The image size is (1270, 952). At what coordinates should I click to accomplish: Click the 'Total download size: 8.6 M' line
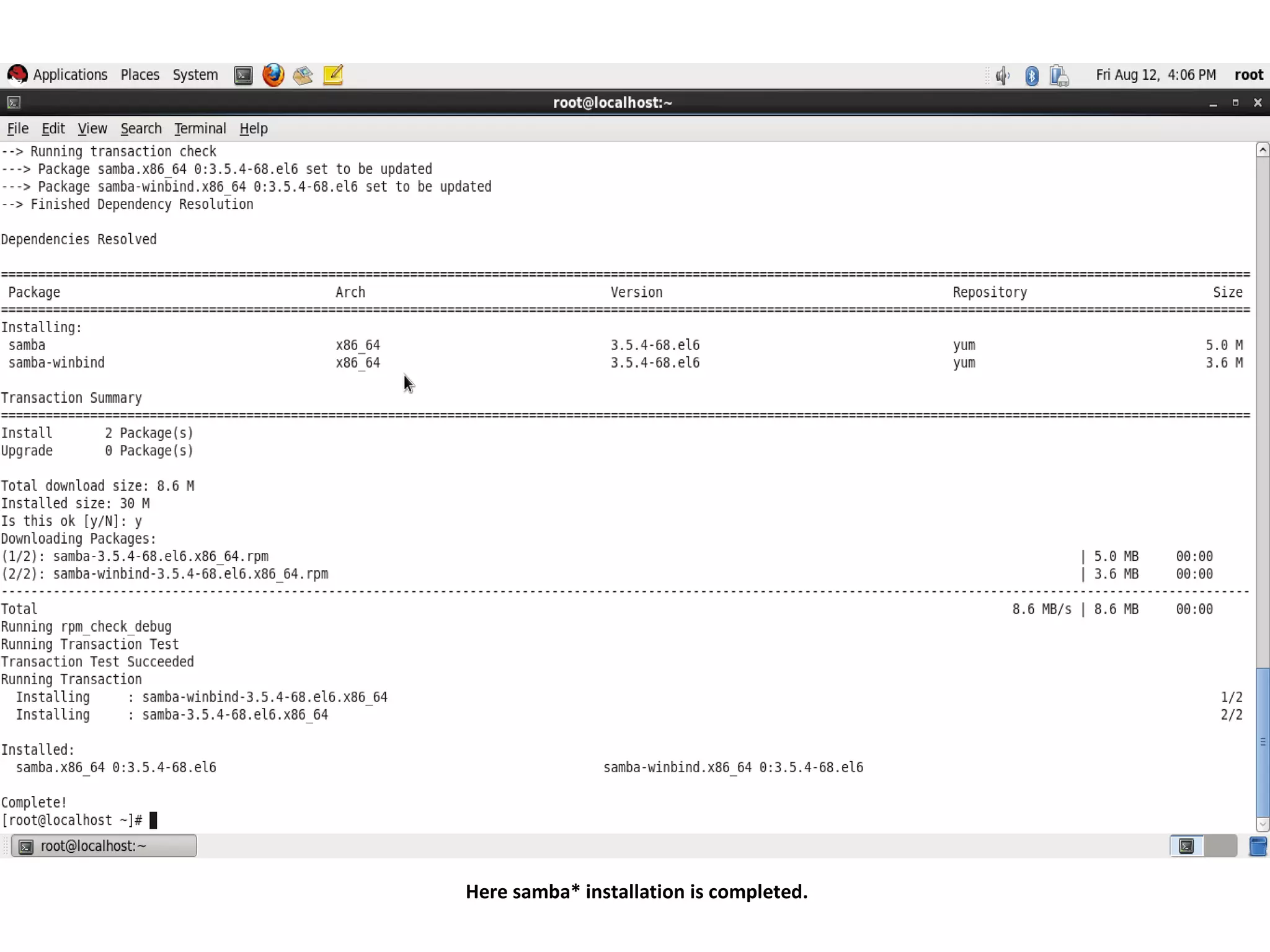point(98,486)
